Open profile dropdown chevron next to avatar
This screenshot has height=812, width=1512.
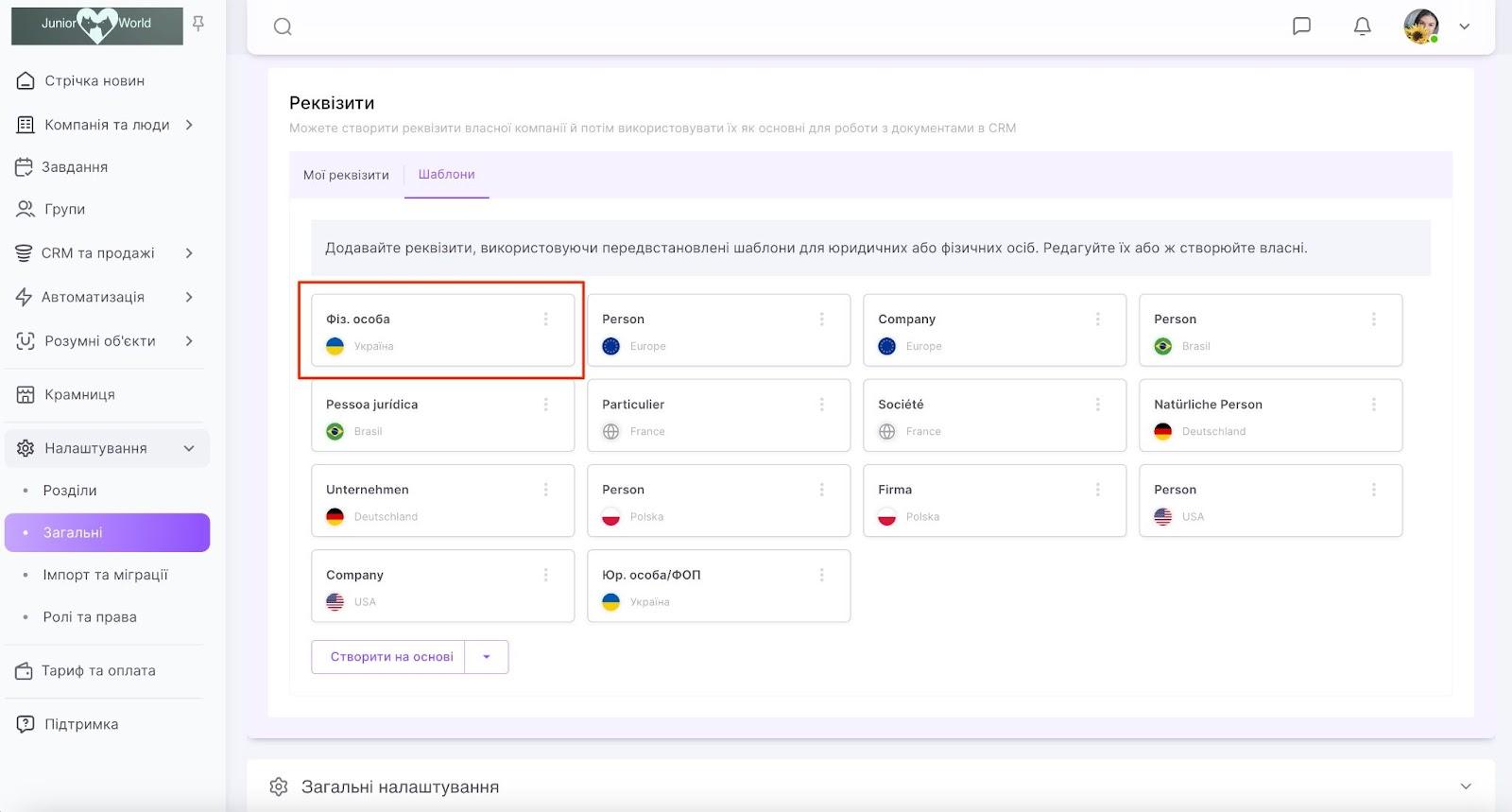(x=1464, y=26)
